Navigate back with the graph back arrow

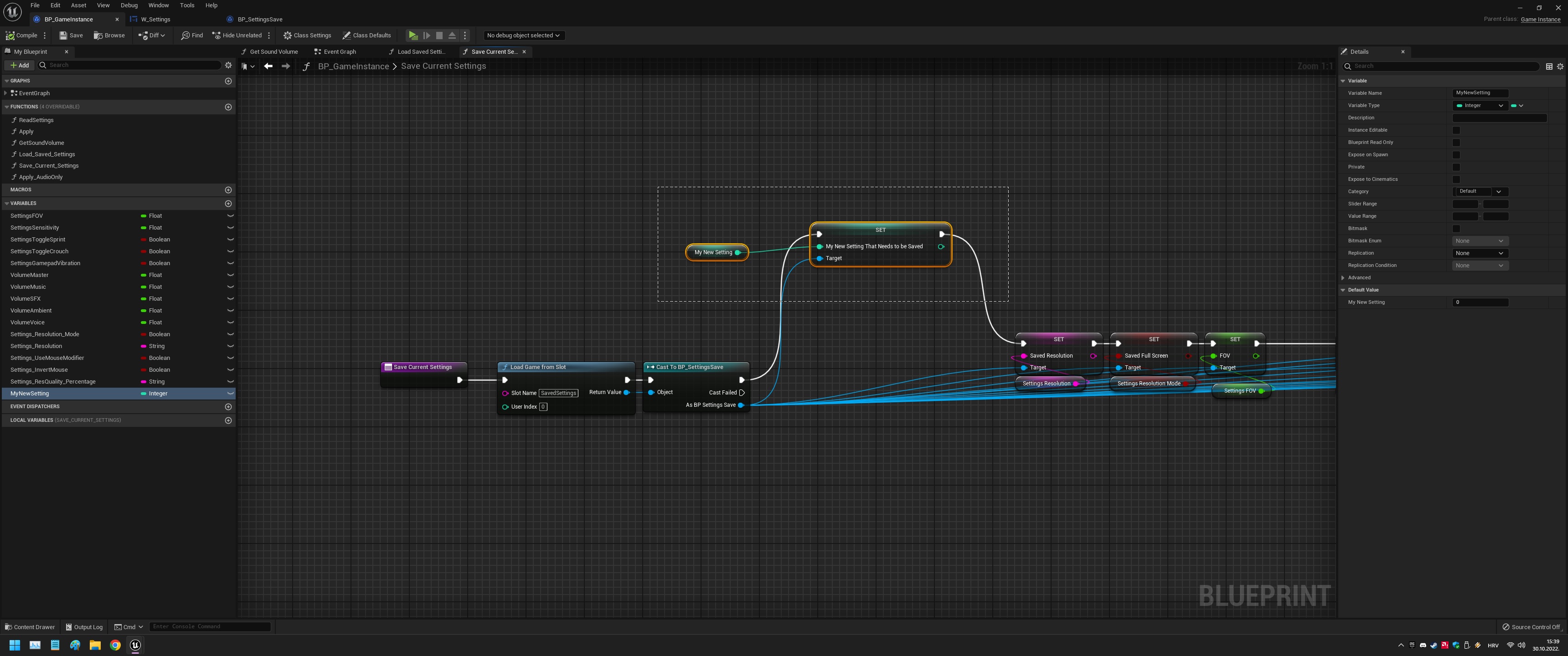click(x=268, y=67)
